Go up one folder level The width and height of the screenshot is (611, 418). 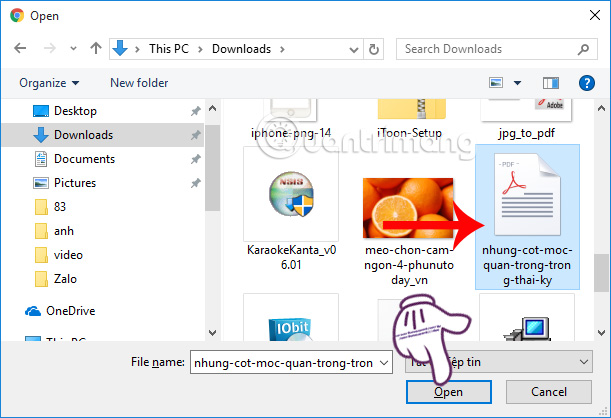95,48
